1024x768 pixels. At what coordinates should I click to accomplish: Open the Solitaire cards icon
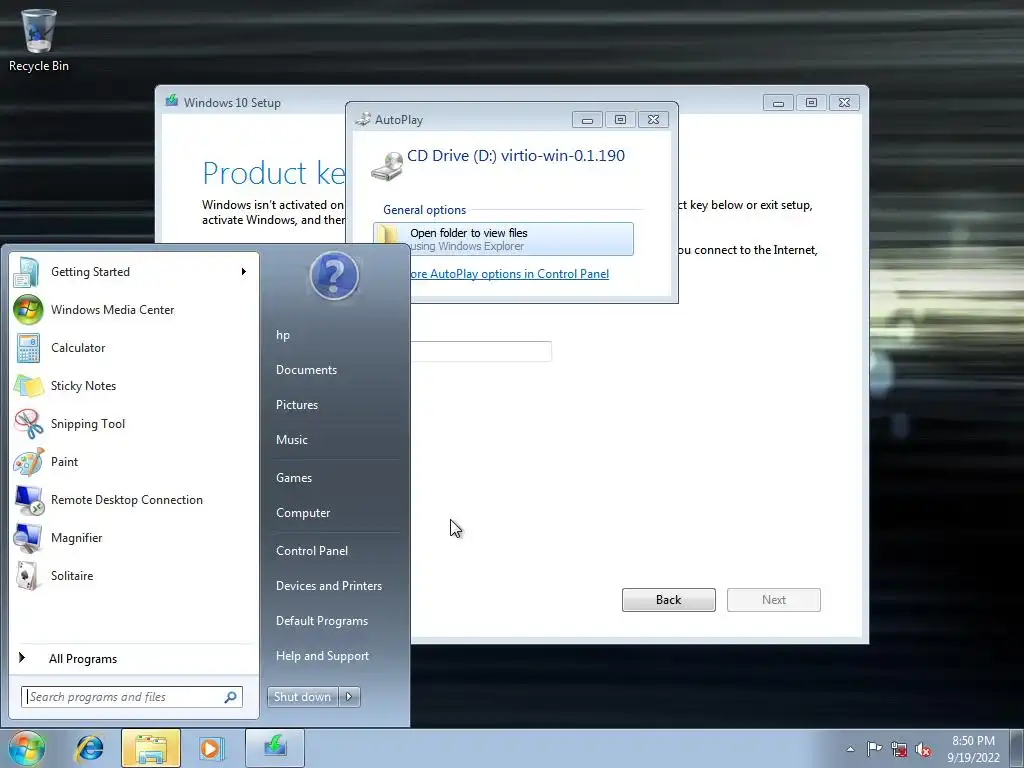tap(27, 576)
